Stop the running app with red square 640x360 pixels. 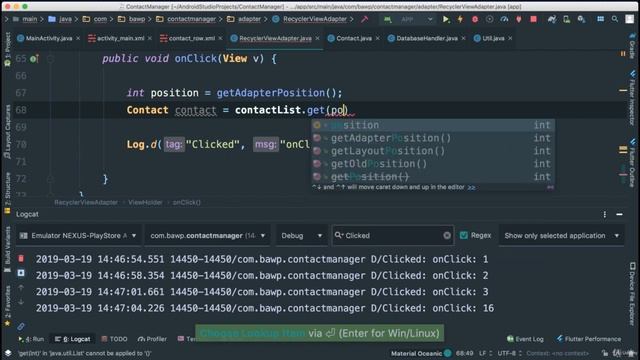[x=533, y=19]
